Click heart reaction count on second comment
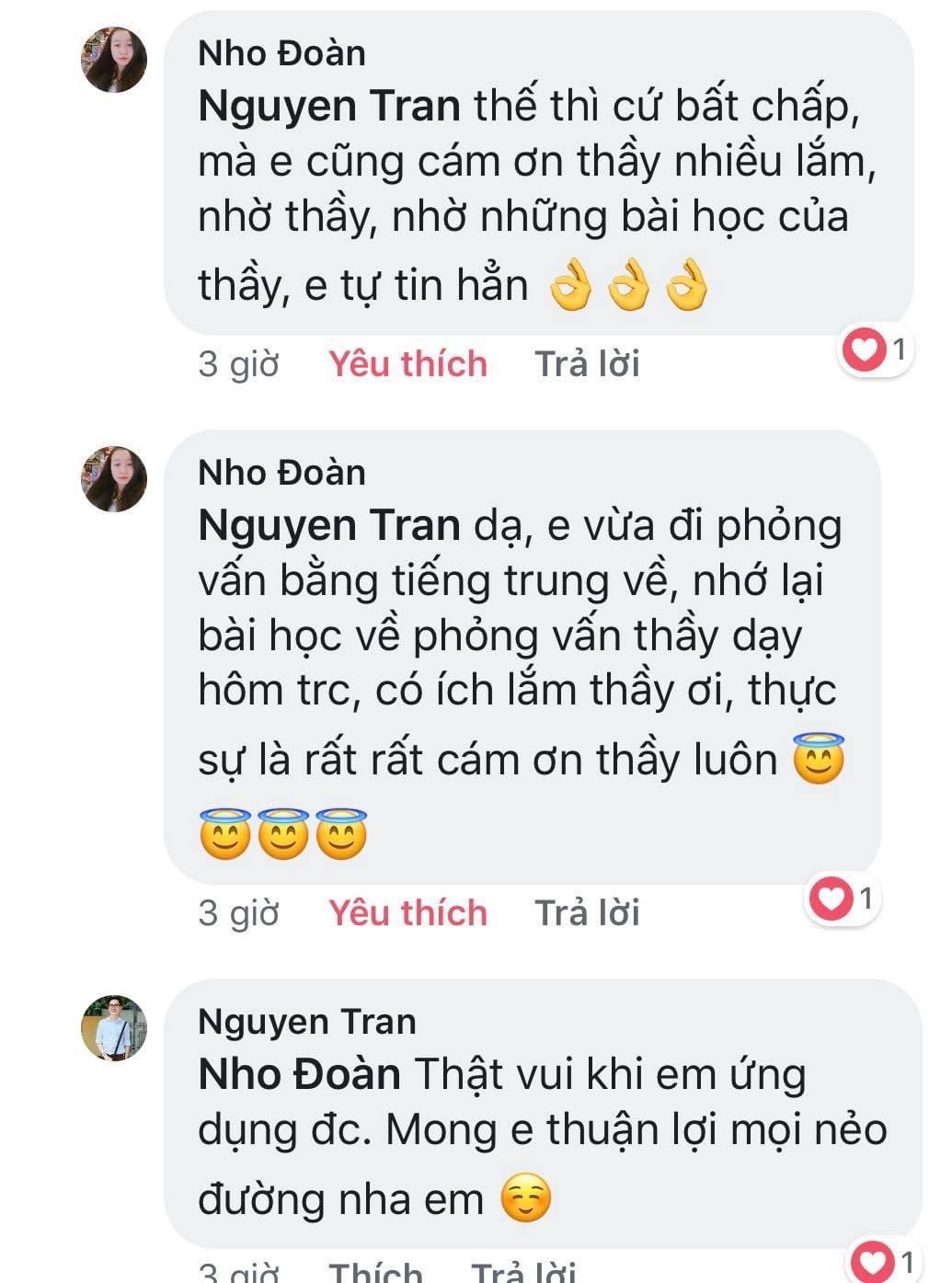The width and height of the screenshot is (952, 1283). point(843,898)
